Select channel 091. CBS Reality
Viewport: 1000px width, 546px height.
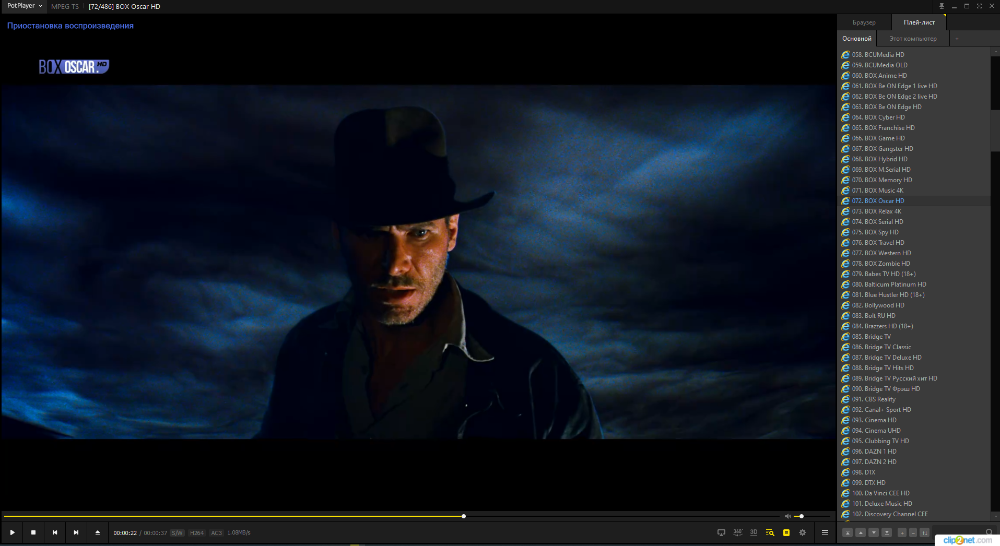coord(915,399)
